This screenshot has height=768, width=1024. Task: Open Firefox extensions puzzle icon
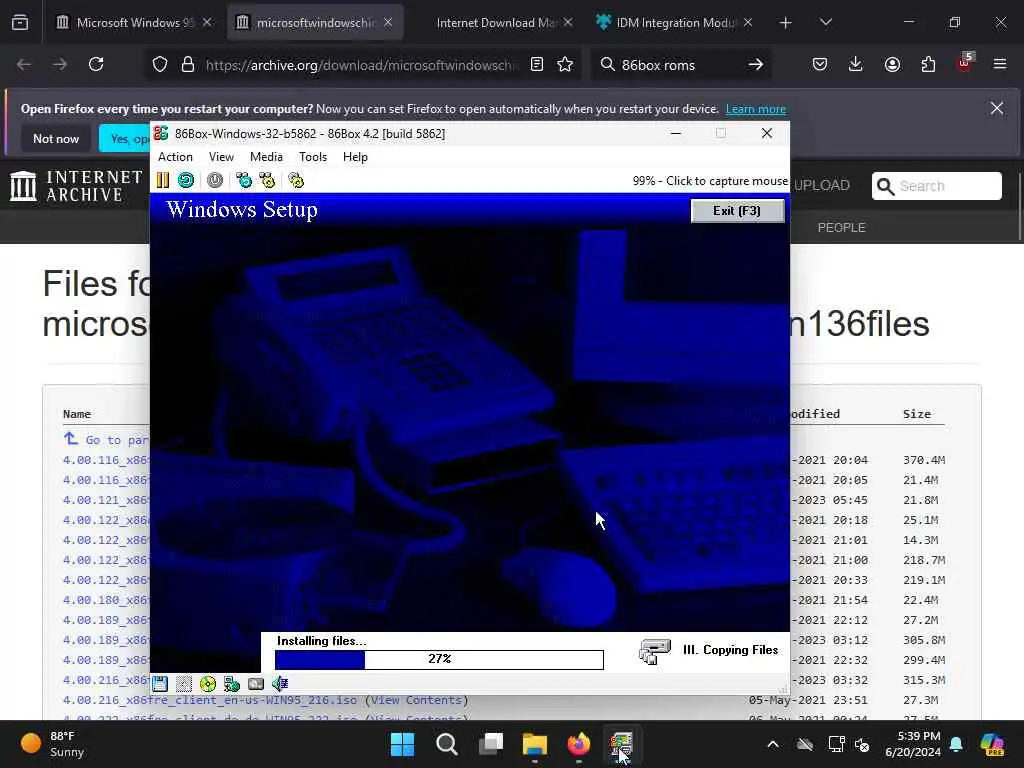(x=928, y=64)
